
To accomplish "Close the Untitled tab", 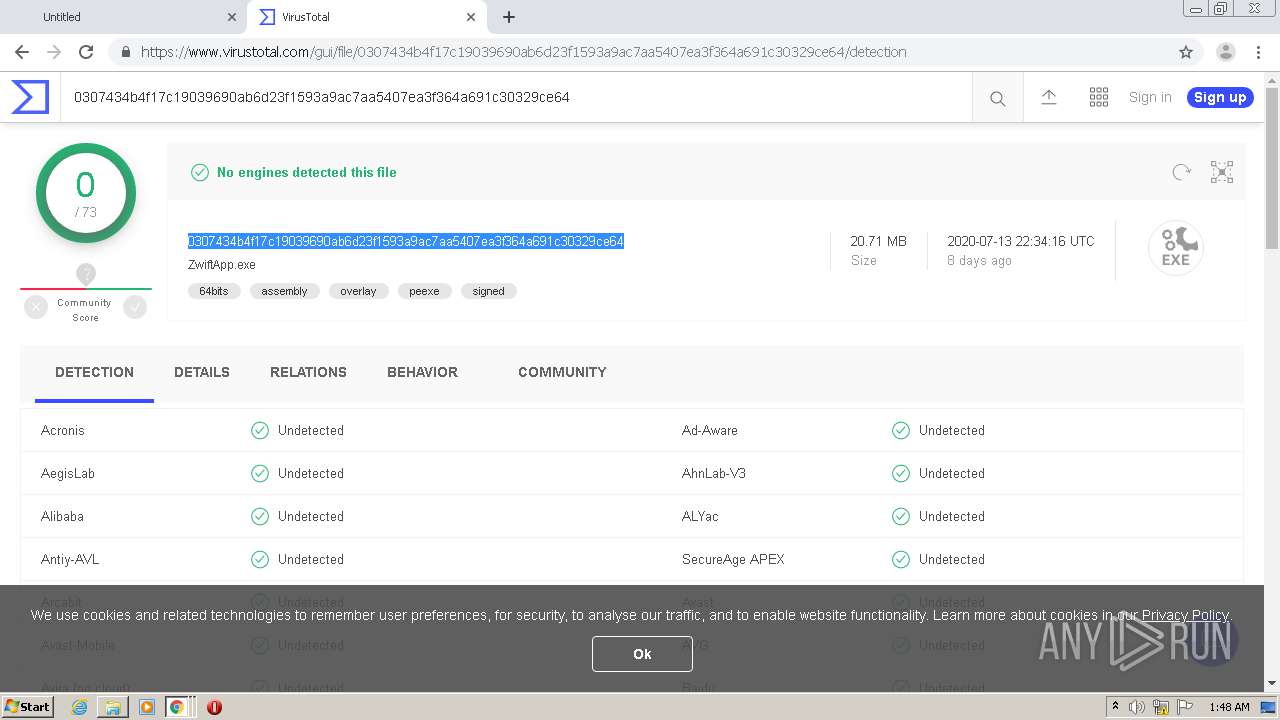I will (232, 17).
